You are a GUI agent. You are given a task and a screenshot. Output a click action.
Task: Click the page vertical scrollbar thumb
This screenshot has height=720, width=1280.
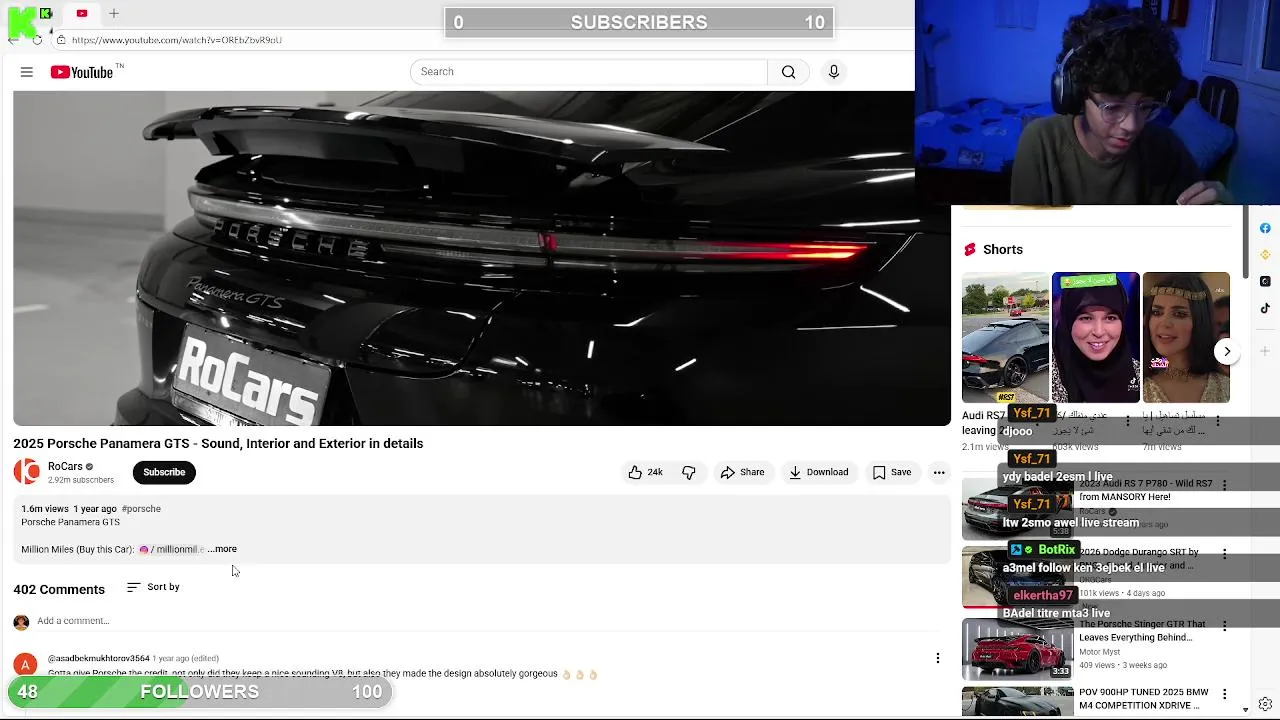click(x=1245, y=242)
